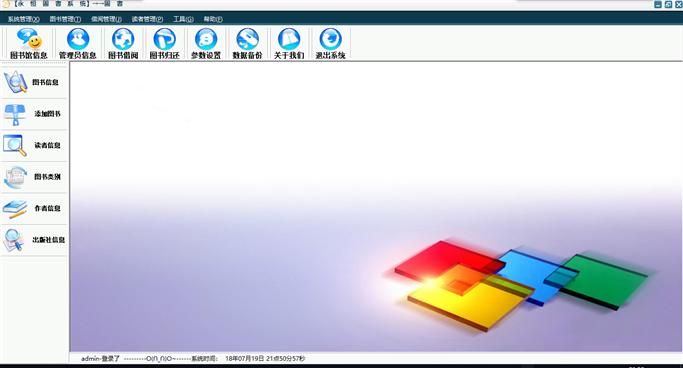This screenshot has width=683, height=368.
Task: Show the 关于我们 about us icon
Action: pos(289,43)
